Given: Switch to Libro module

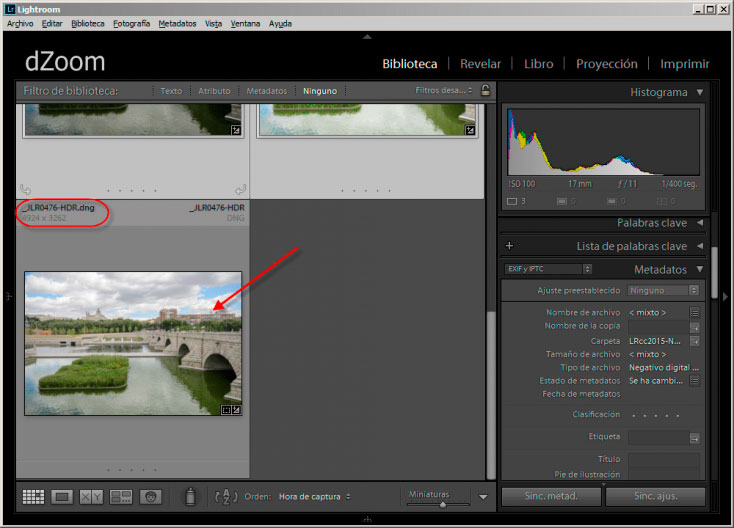Looking at the screenshot, I should point(538,64).
